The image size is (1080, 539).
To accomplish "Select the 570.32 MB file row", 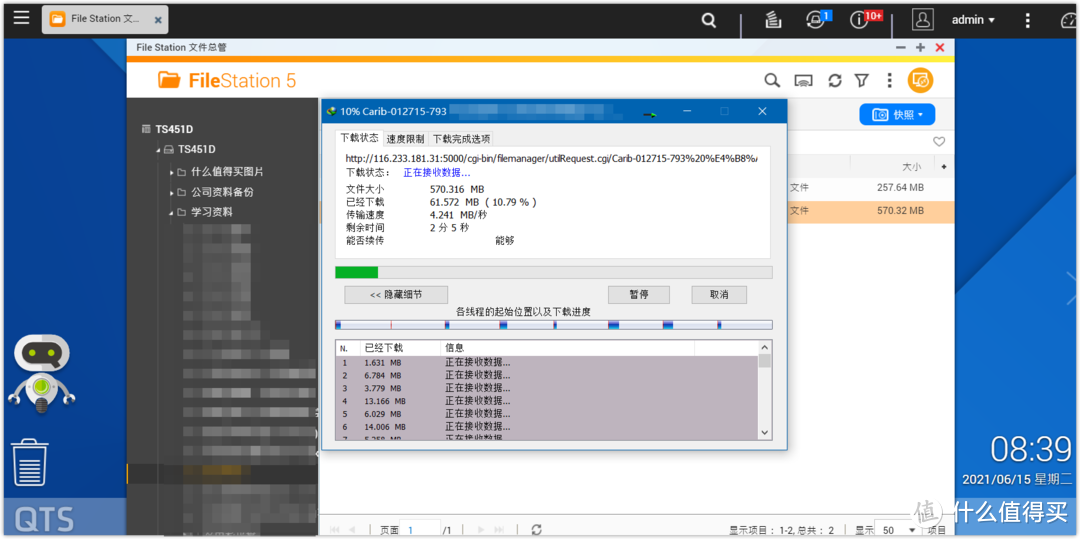I will pos(871,211).
